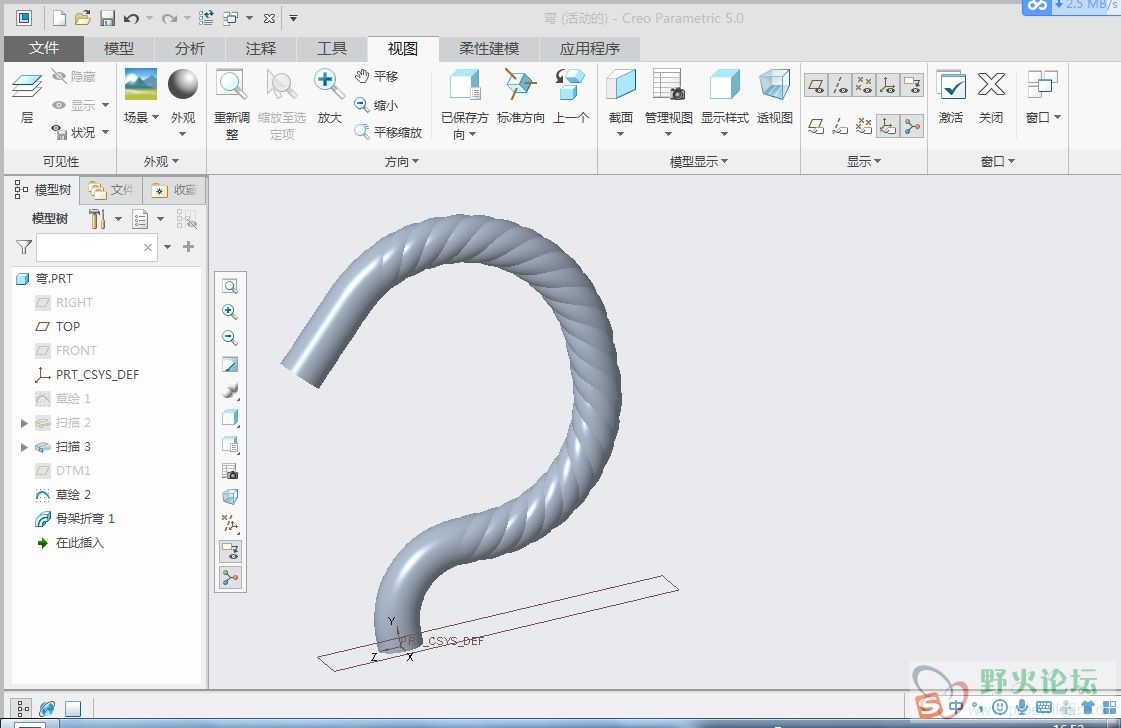Screen dimensions: 1121x728
Task: Select Pan Zoom (平移缩放) tool
Action: 388,132
